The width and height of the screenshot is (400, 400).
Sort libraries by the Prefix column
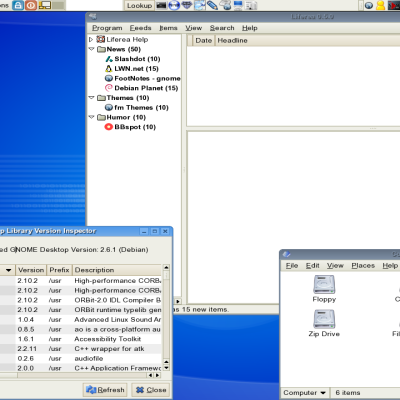tap(59, 270)
